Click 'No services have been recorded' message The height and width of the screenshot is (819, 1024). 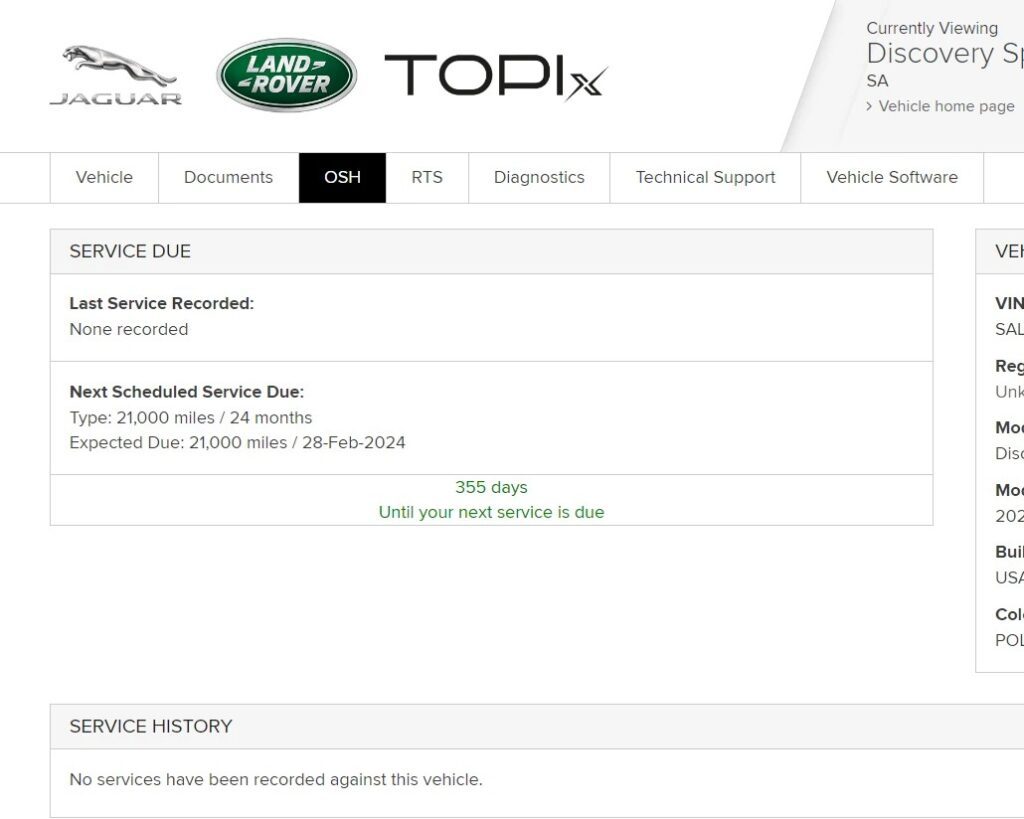click(x=276, y=780)
